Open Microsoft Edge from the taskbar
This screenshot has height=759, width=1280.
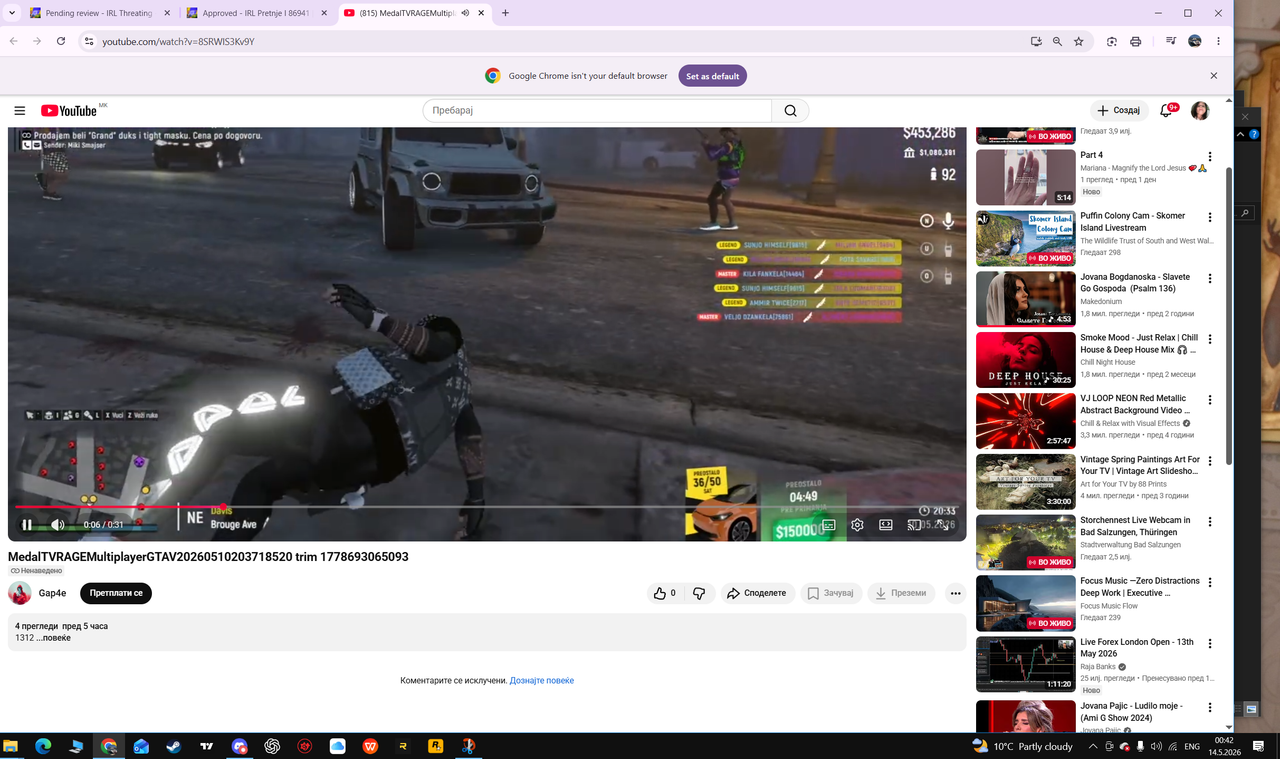pyautogui.click(x=43, y=746)
